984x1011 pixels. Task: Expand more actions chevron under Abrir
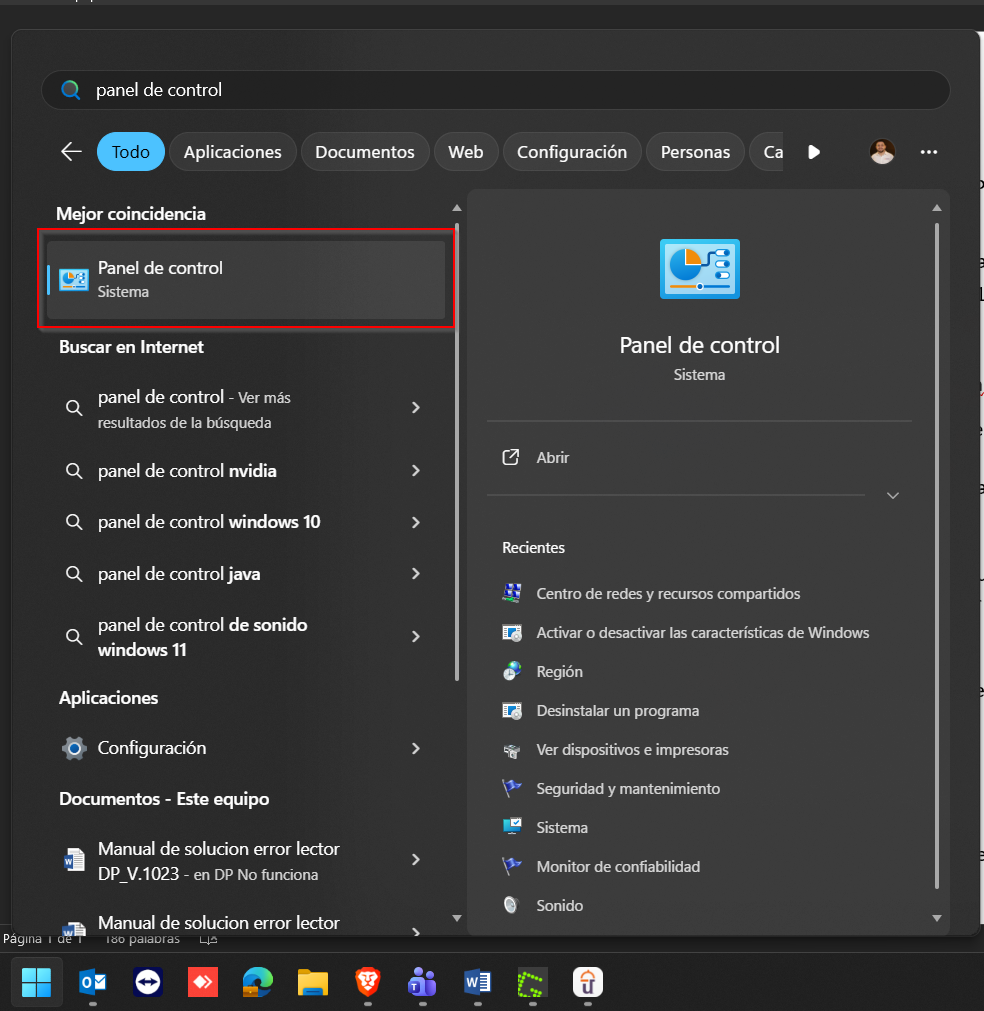pos(893,496)
